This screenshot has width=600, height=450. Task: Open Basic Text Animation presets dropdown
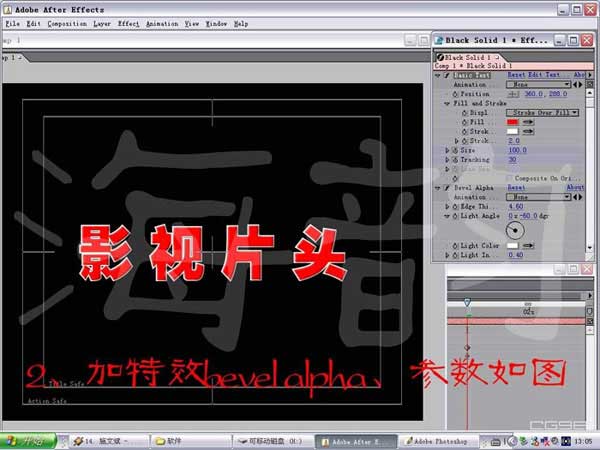[x=538, y=85]
